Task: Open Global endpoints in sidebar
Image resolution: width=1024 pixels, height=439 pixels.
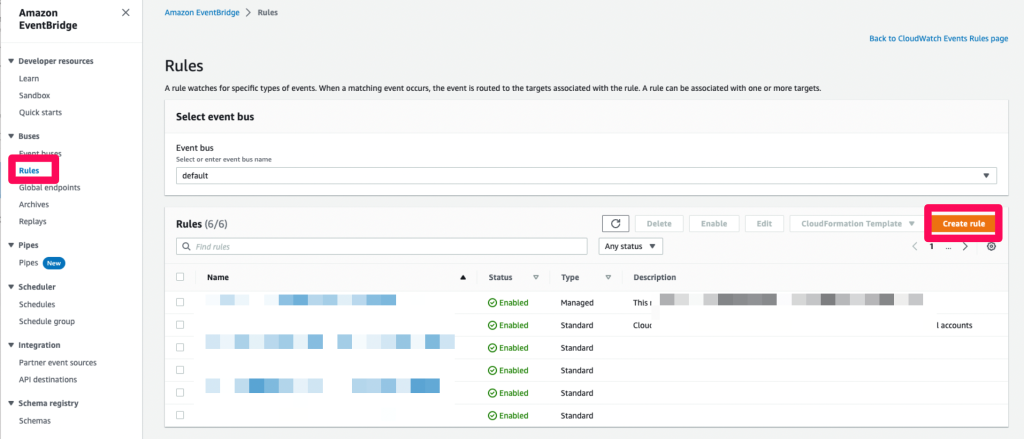Action: click(x=50, y=187)
